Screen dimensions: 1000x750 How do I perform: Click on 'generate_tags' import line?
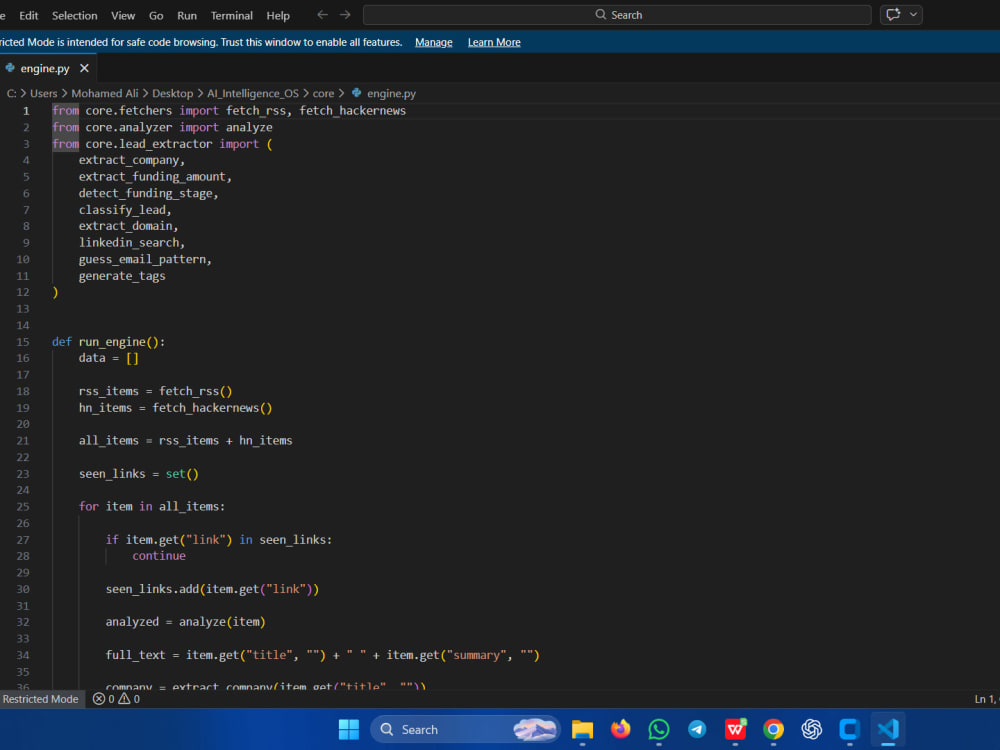122,276
